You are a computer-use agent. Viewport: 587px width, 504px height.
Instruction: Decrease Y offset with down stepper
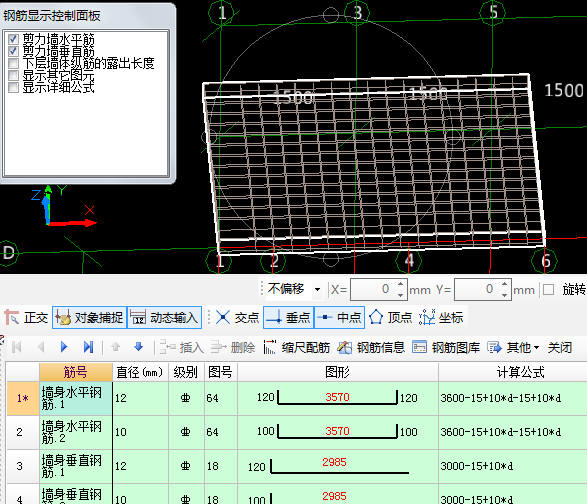coord(505,294)
